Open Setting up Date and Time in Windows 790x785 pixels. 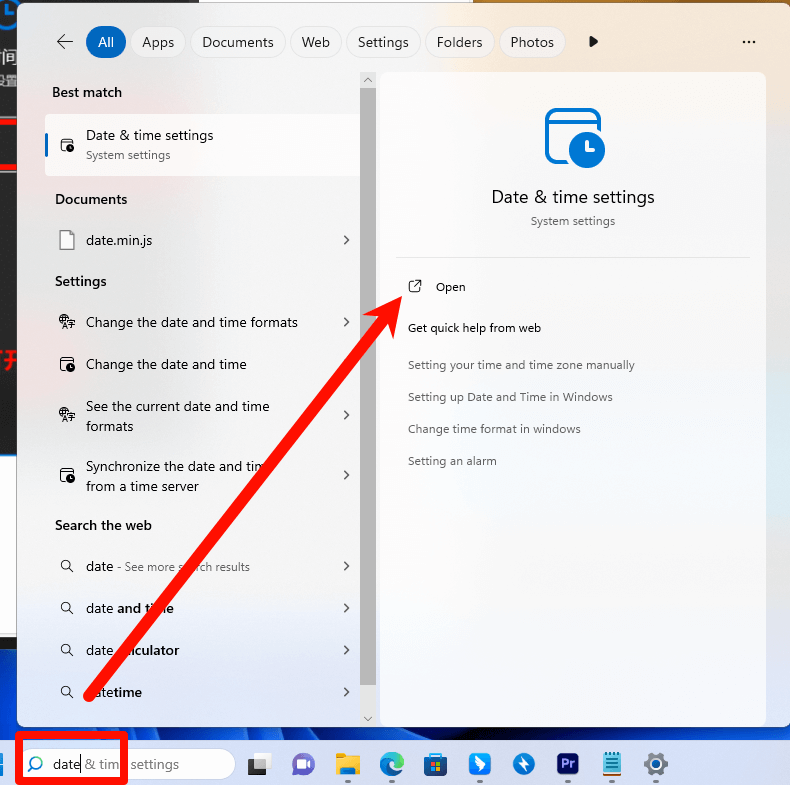(x=510, y=397)
